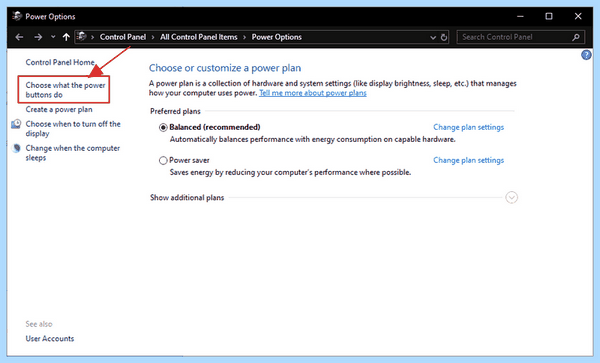Click the search magnifier icon

coord(576,37)
